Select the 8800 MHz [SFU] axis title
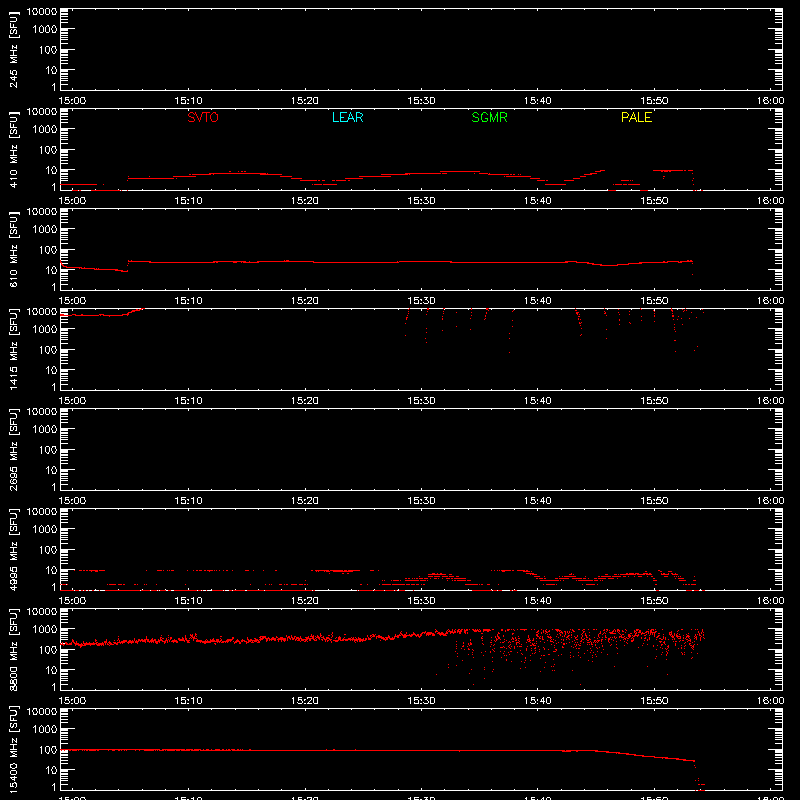Image resolution: width=800 pixels, height=800 pixels. [13, 649]
